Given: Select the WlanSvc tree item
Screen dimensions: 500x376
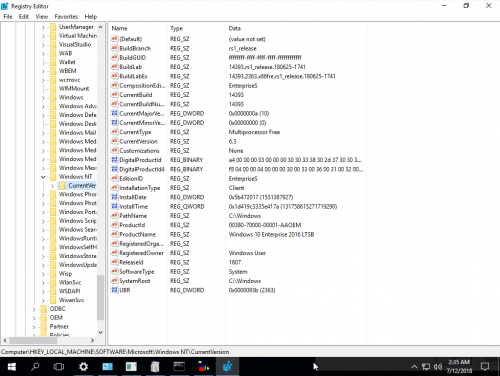Looking at the screenshot, I should (x=70, y=282).
